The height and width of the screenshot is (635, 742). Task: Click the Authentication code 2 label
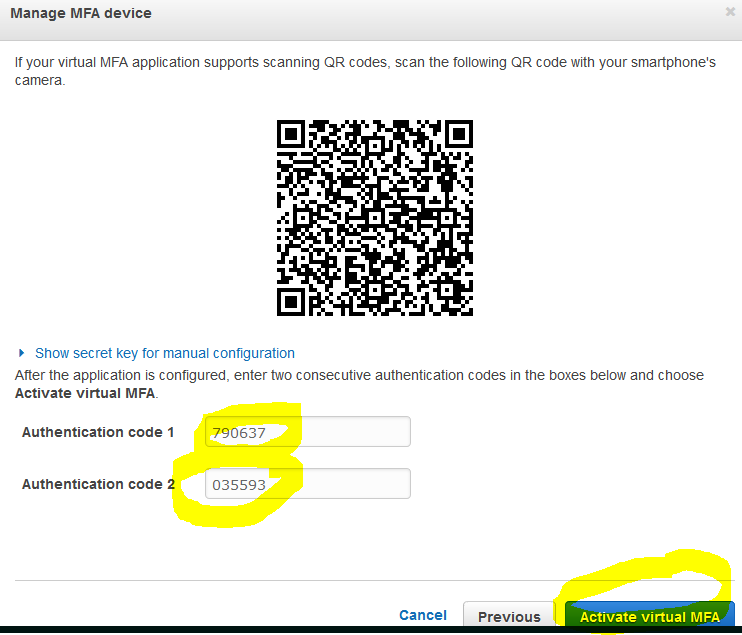pos(98,484)
